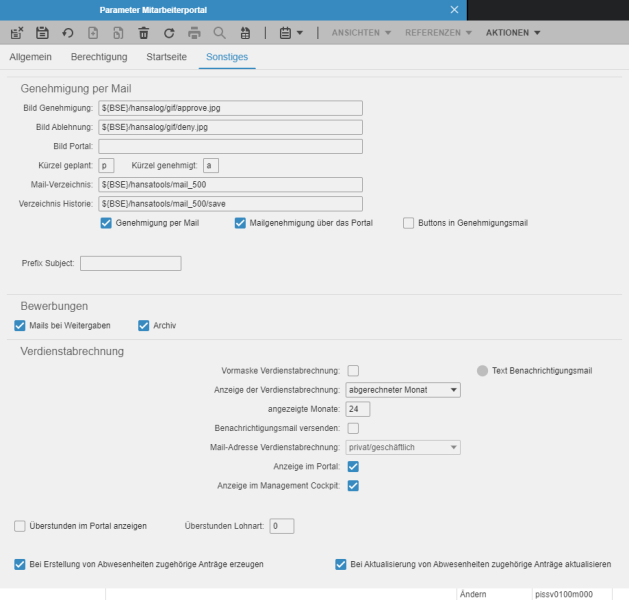Toggle Bei Aktualisierung von Abwesenheiten checkbox
Screen dimensions: 629x600
[341, 564]
